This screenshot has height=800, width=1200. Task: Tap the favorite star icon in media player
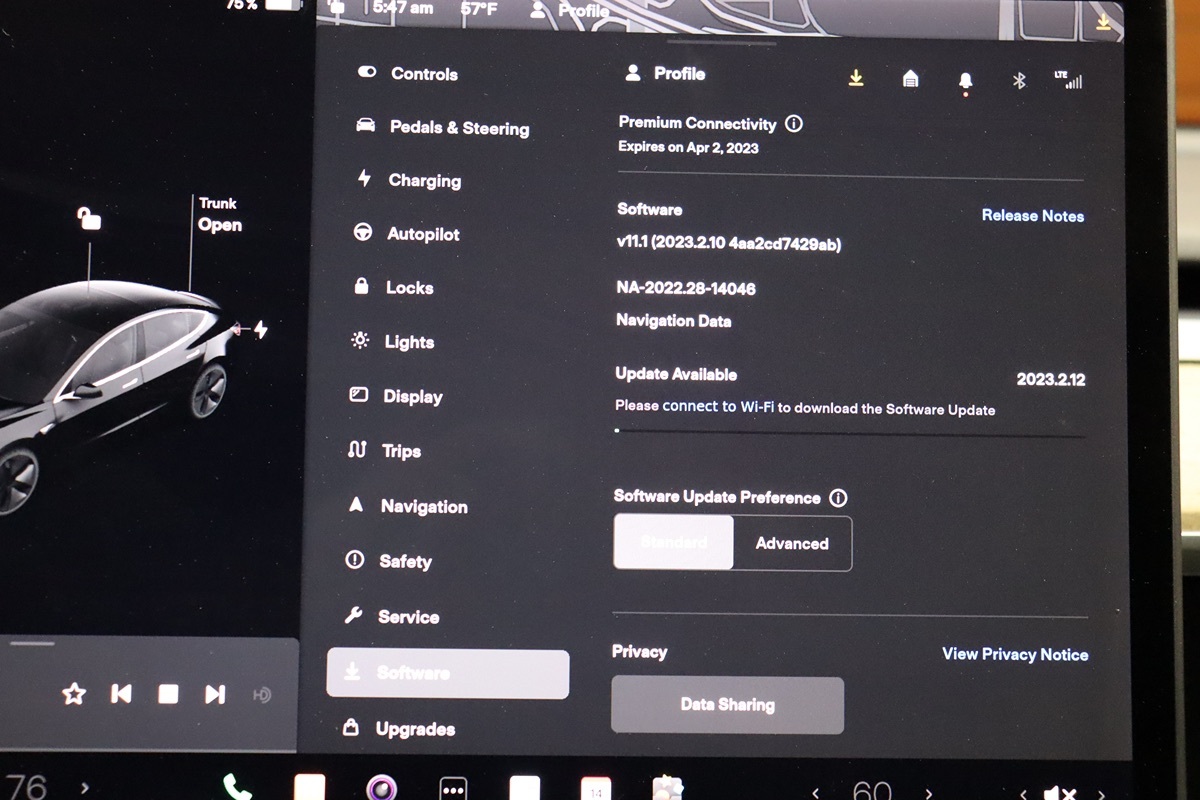(x=74, y=694)
